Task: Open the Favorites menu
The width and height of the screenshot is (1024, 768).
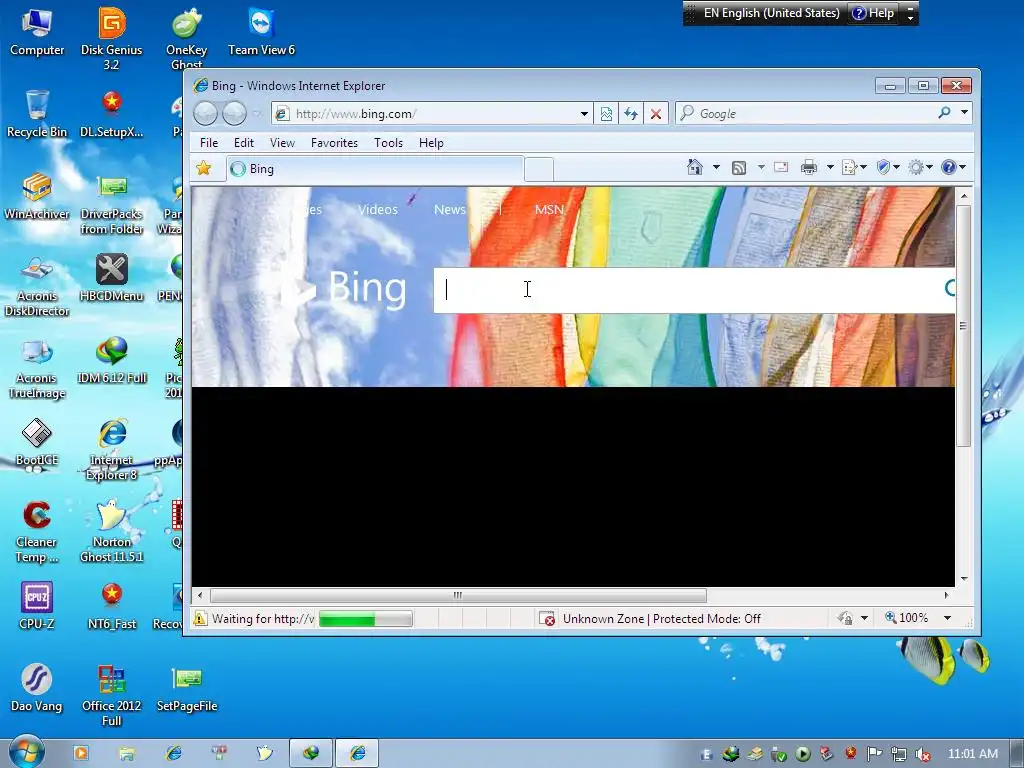Action: 334,142
